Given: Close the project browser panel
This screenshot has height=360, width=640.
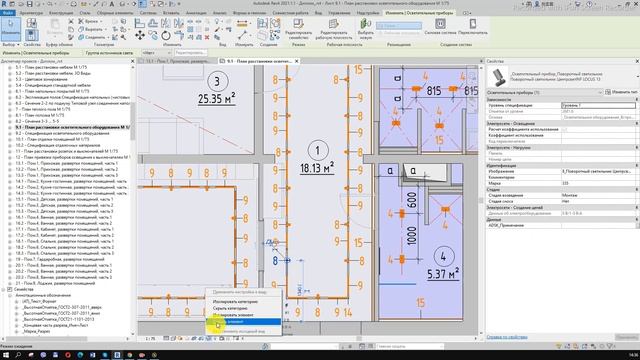Looking at the screenshot, I should point(132,61).
